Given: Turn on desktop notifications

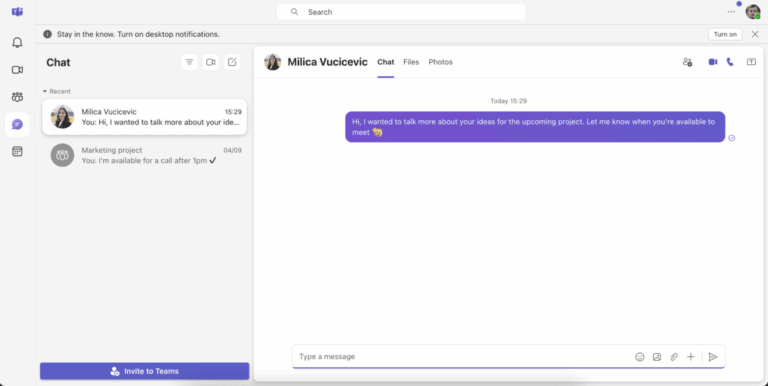Looking at the screenshot, I should 725,34.
